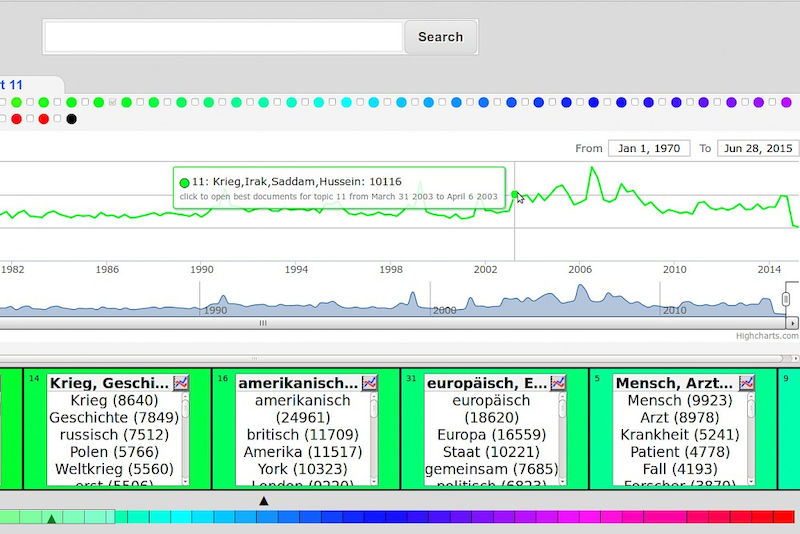This screenshot has height=534, width=800.
Task: Open the To date field Jun 28, 2015
Action: tap(757, 148)
